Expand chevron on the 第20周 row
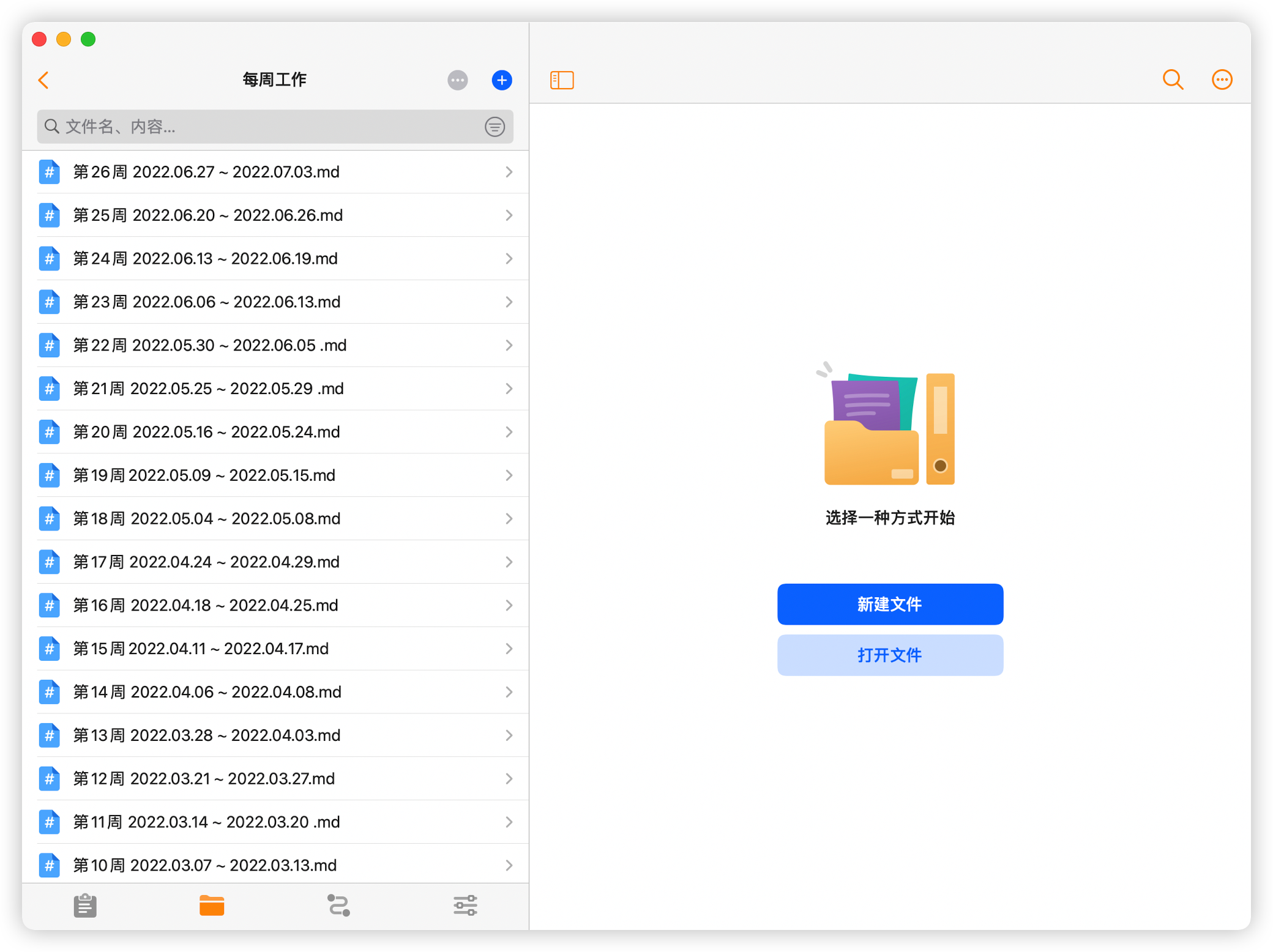Image resolution: width=1273 pixels, height=952 pixels. click(509, 432)
